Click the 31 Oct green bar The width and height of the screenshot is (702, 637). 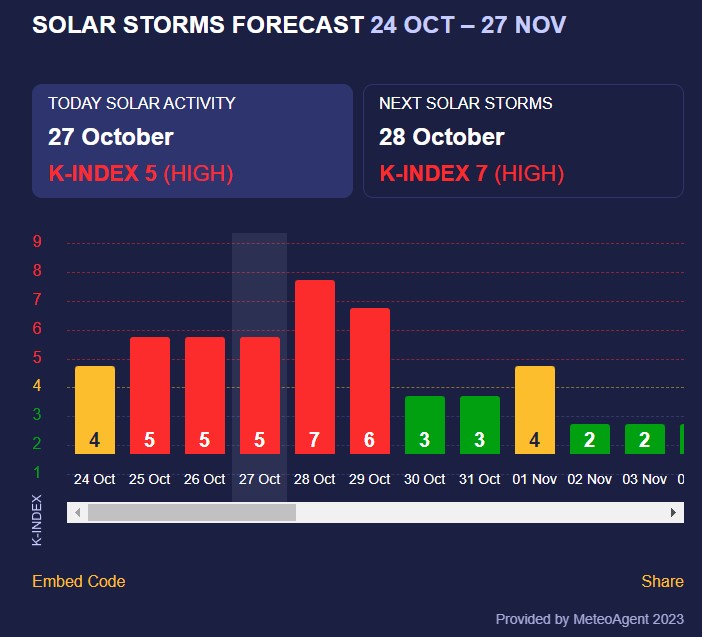coord(480,425)
